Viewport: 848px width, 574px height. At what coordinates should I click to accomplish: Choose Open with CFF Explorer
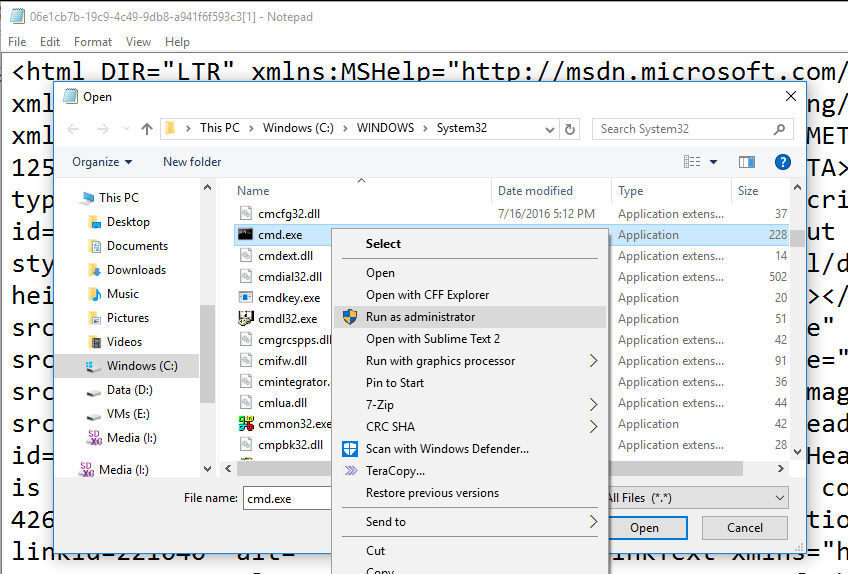469,295
